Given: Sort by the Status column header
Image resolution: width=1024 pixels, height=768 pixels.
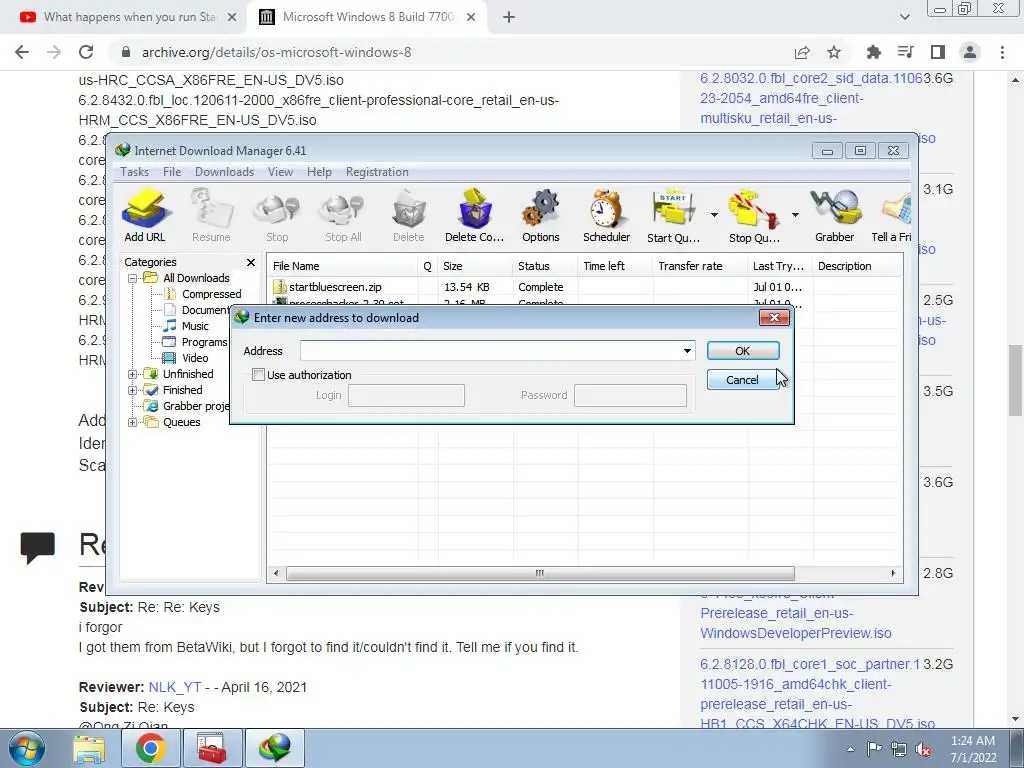Looking at the screenshot, I should coord(545,266).
